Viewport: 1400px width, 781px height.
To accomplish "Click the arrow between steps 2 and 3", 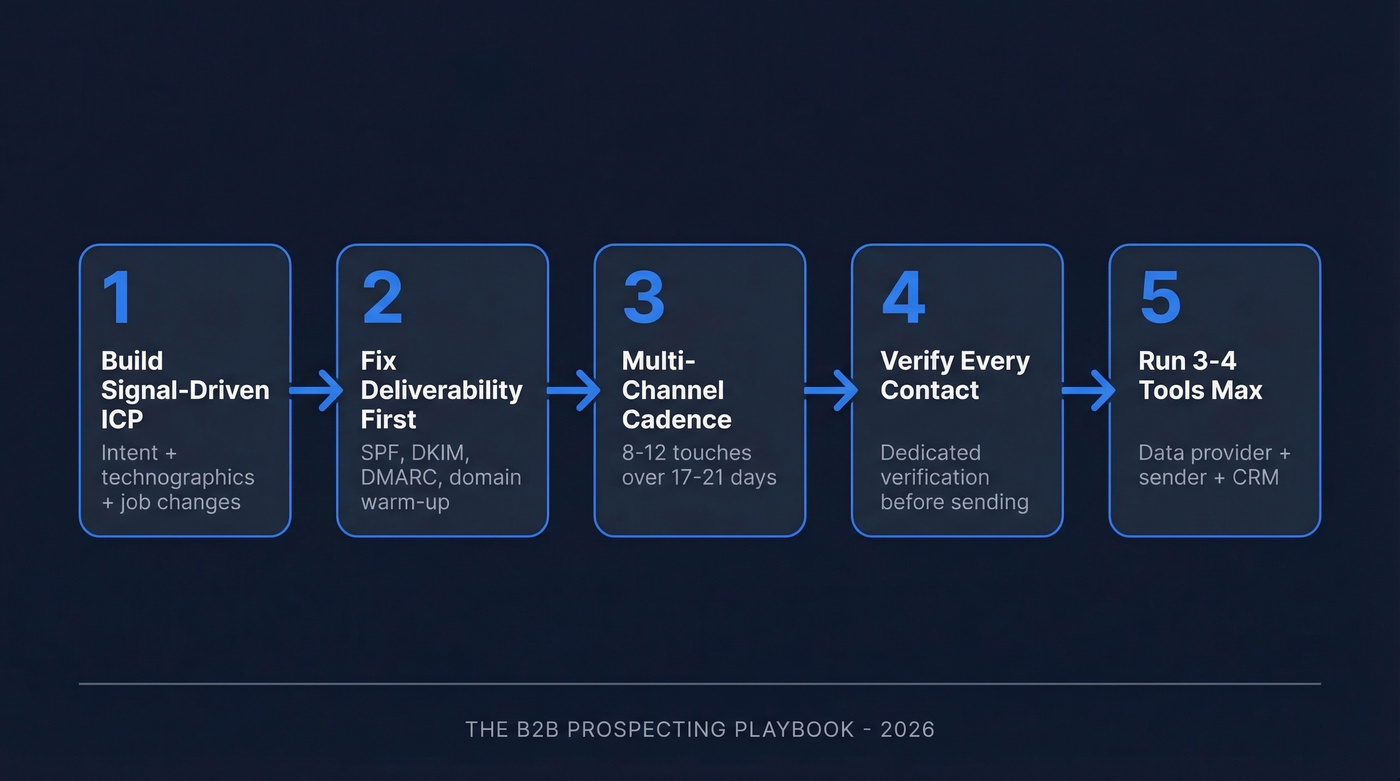I will (x=572, y=391).
